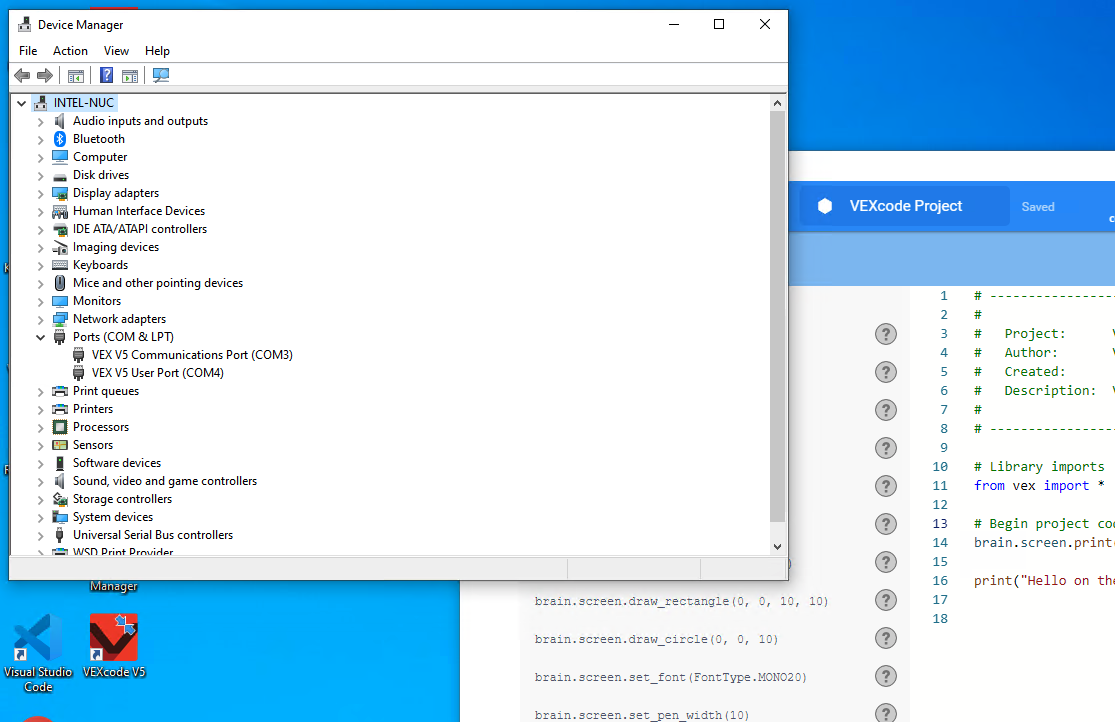Click help icon beside draw_circle command
The height and width of the screenshot is (722, 1115).
tap(885, 638)
